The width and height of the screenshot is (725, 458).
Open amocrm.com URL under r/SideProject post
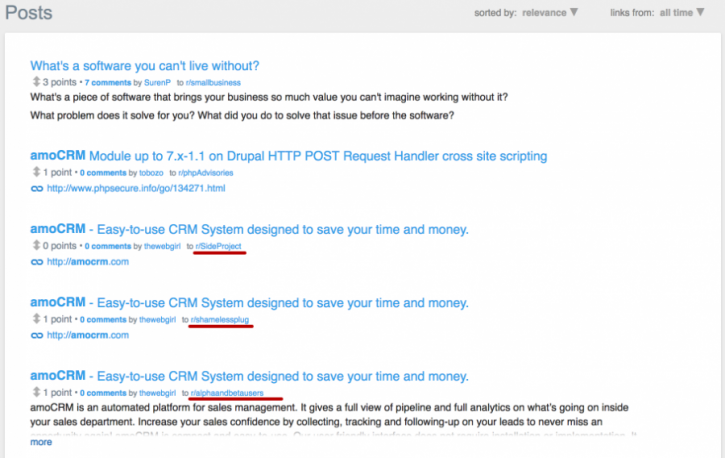[x=88, y=262]
